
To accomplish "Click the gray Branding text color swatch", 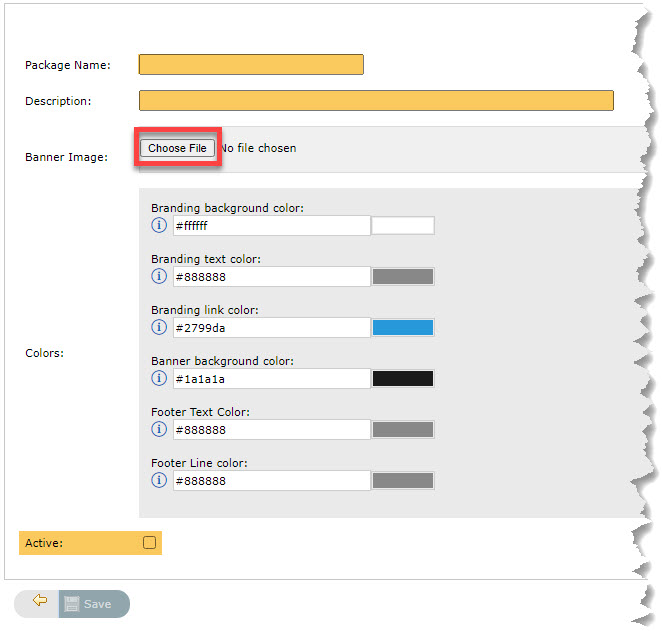I will click(x=403, y=276).
